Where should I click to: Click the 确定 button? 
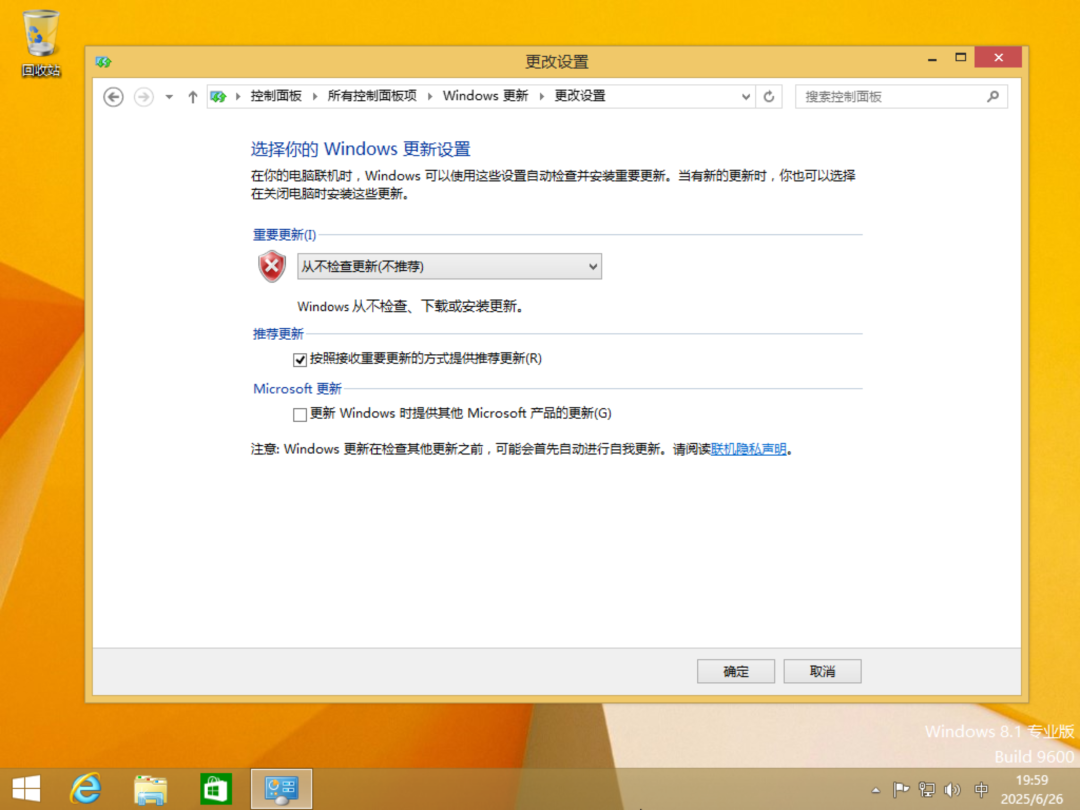[x=736, y=672]
